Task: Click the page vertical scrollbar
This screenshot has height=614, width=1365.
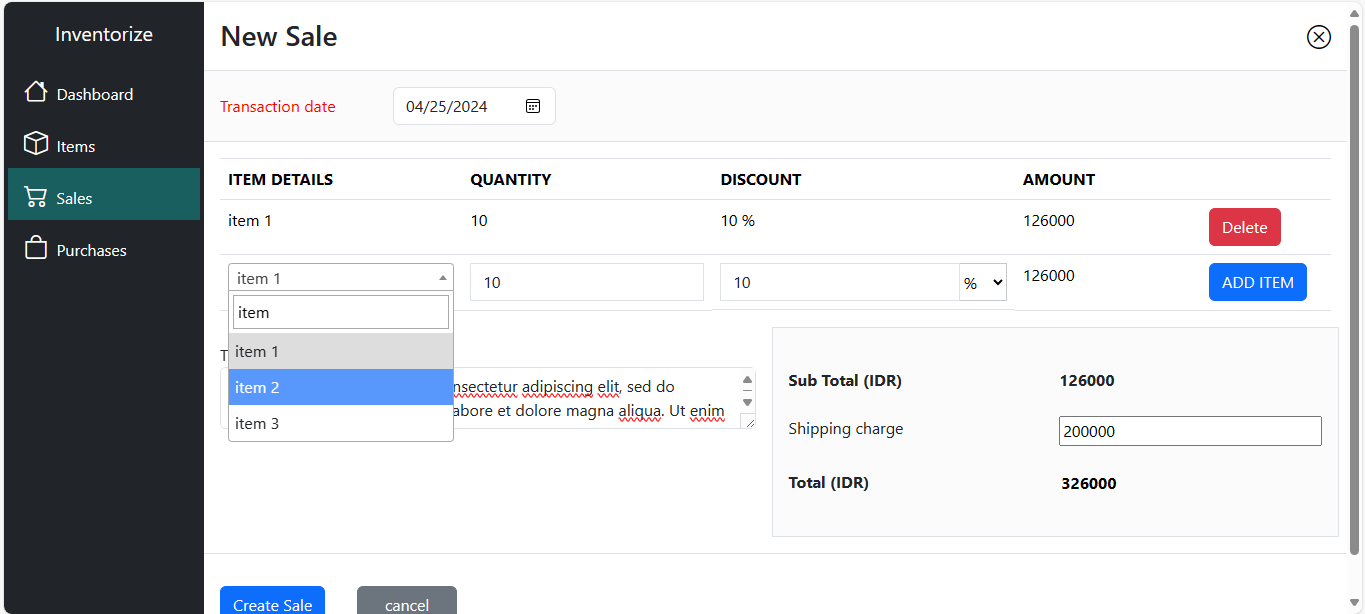Action: [1355, 290]
